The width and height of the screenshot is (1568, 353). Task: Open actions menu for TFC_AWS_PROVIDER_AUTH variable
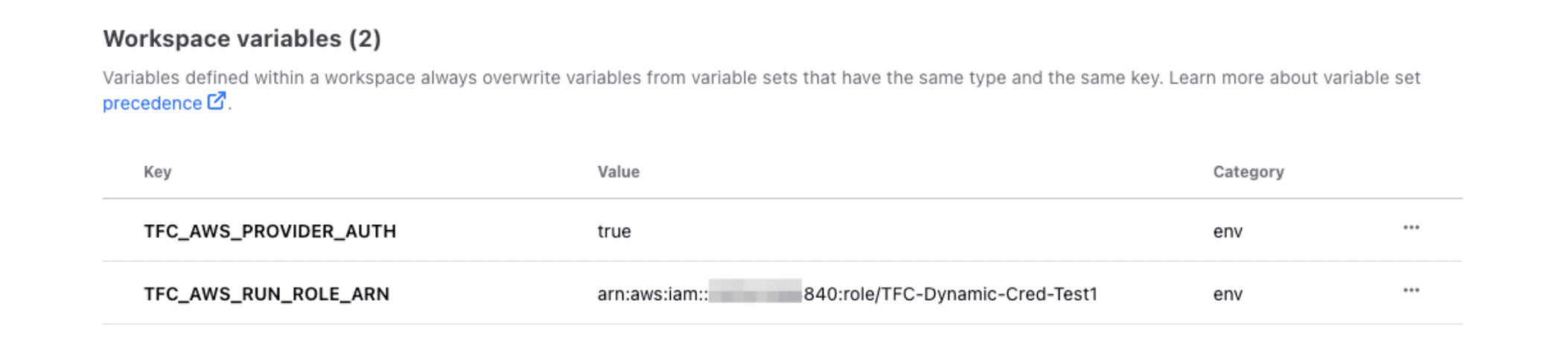pos(1411,228)
